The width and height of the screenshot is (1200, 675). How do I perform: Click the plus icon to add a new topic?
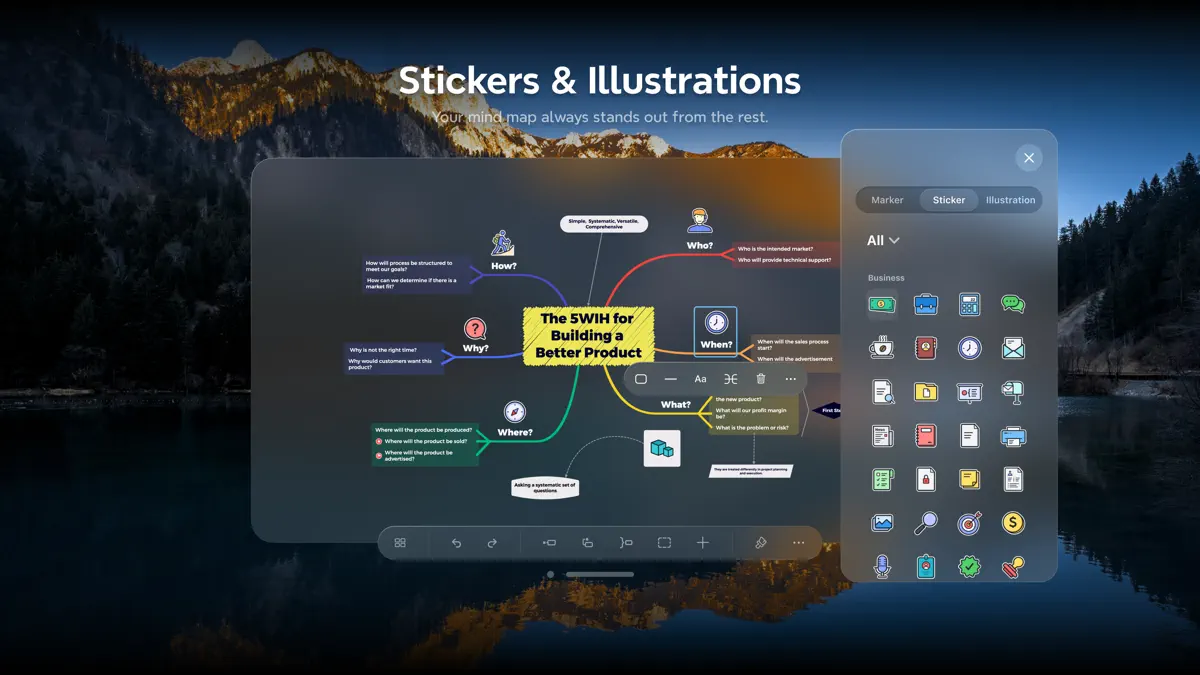(703, 543)
